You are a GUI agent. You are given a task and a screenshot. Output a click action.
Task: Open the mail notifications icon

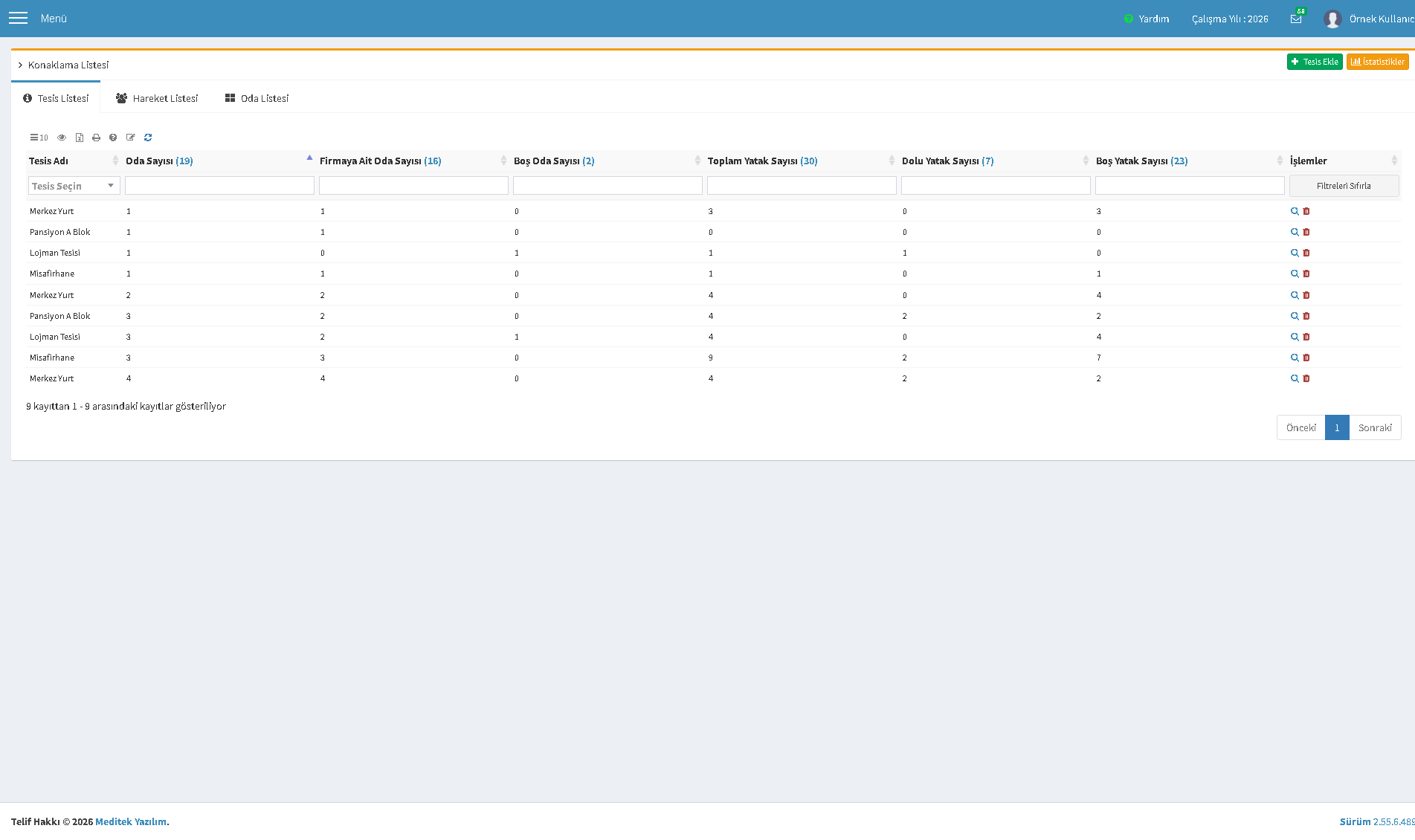tap(1296, 19)
